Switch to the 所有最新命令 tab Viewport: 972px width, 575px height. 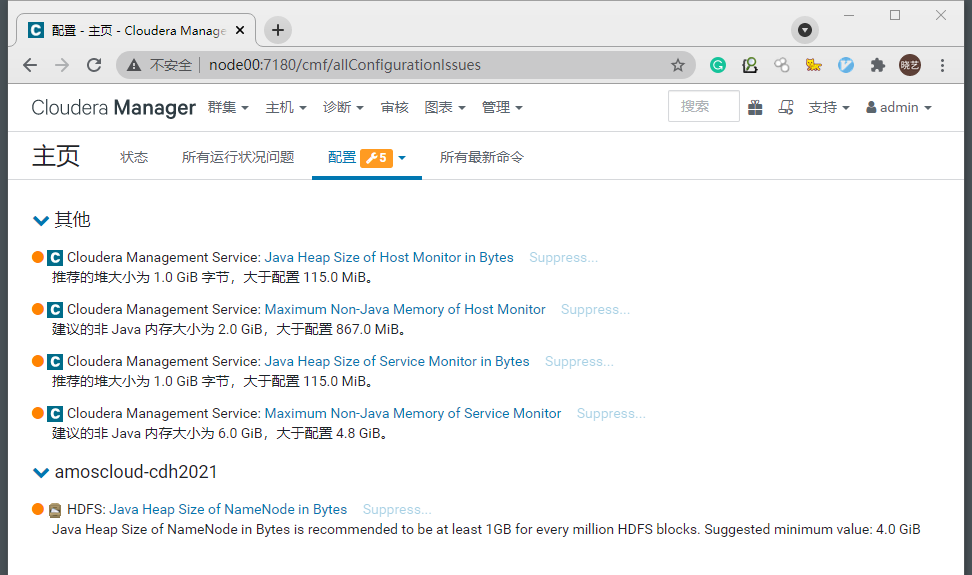482,157
